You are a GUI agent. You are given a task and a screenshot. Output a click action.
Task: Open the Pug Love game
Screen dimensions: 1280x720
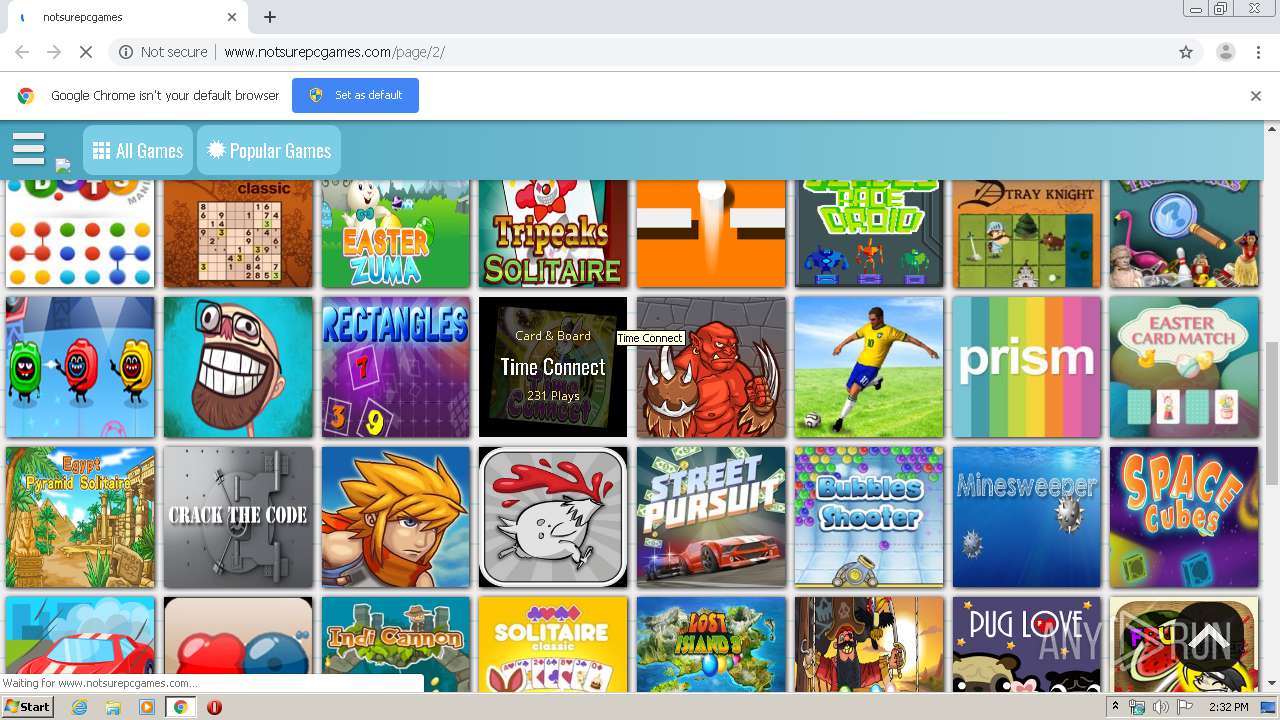tap(1027, 644)
